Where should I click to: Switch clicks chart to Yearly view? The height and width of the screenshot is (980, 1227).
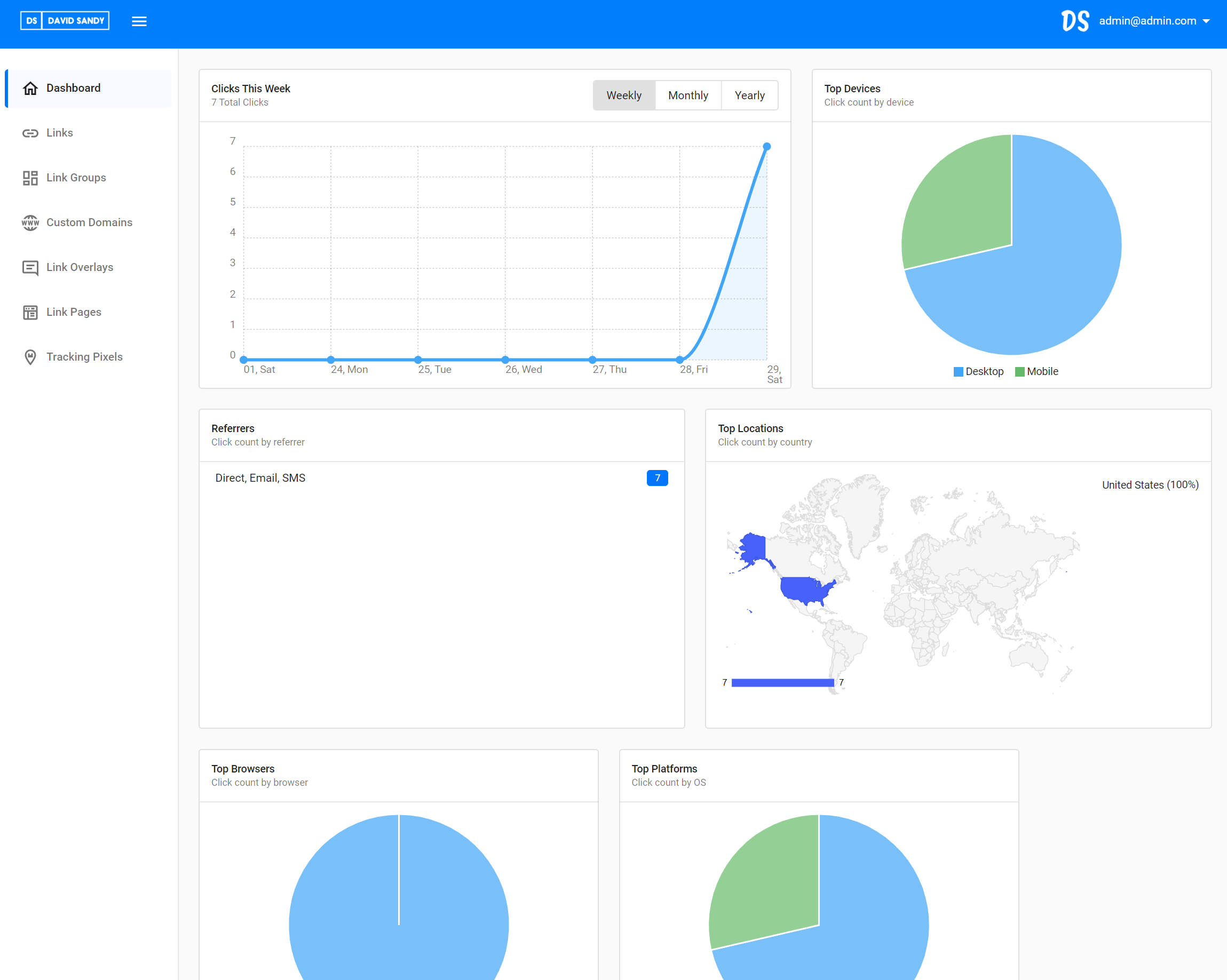click(x=749, y=95)
